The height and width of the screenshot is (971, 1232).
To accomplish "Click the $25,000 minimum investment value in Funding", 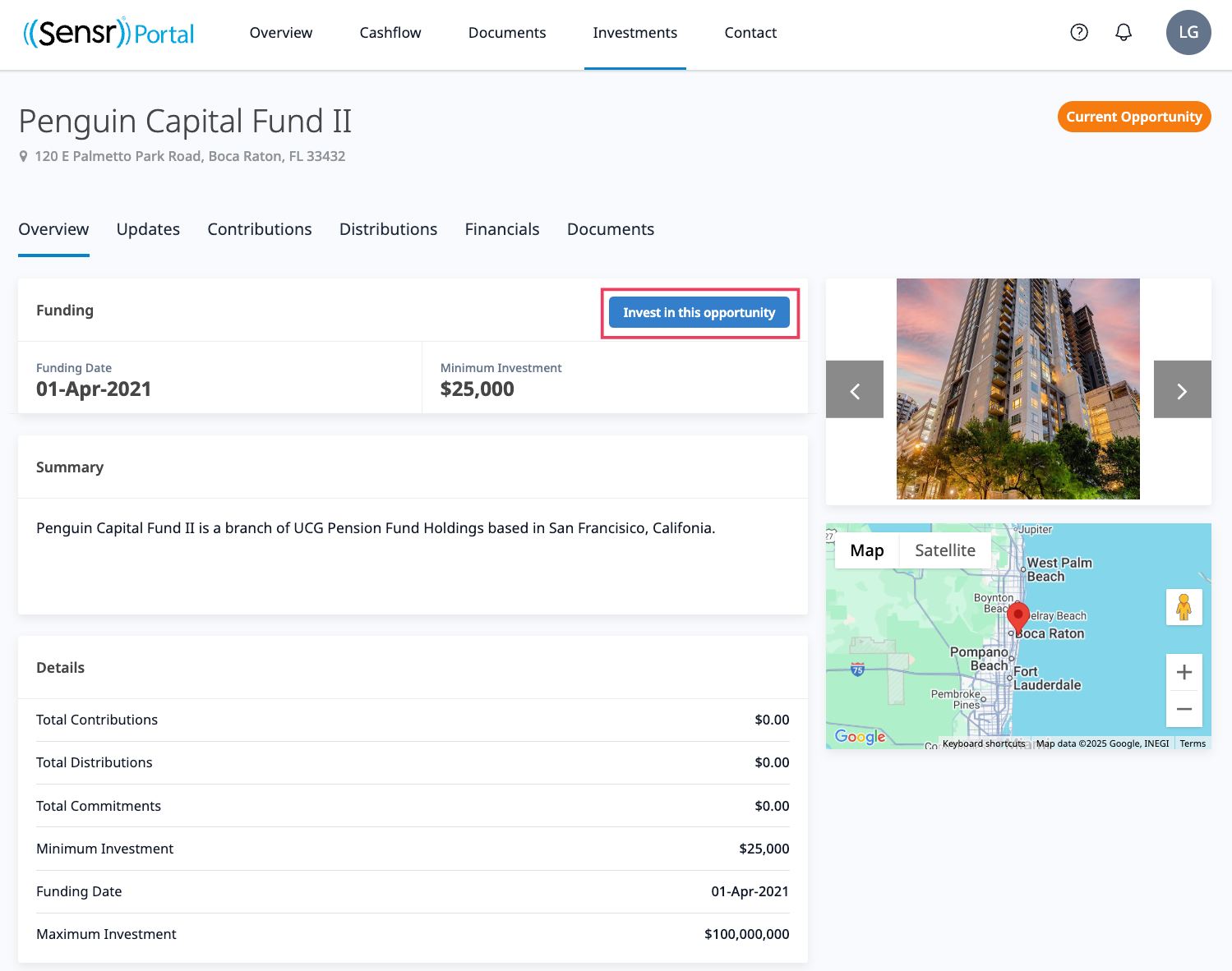I will 478,389.
